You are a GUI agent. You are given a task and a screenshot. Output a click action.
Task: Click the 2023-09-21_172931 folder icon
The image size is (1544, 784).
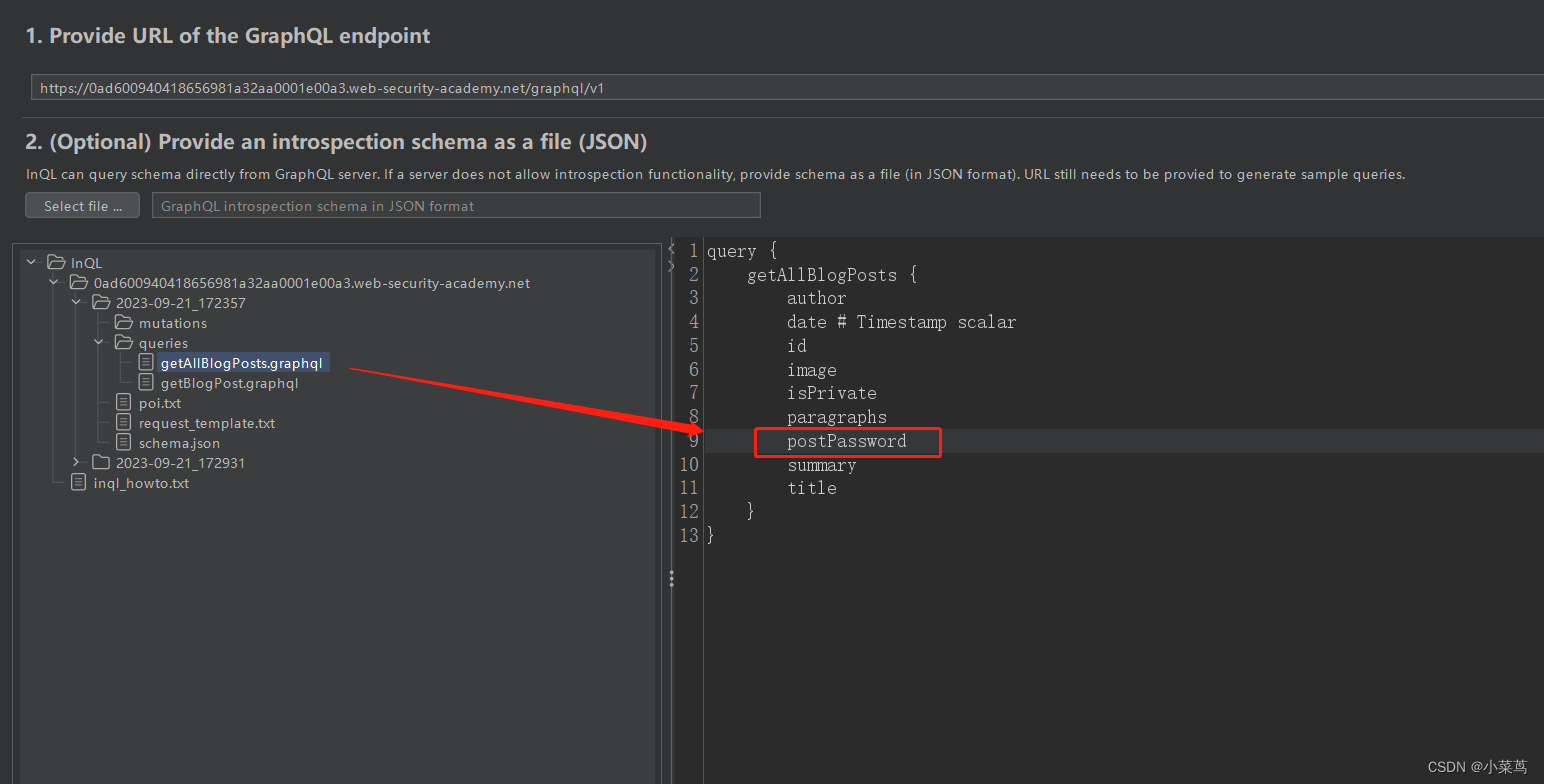click(x=101, y=463)
